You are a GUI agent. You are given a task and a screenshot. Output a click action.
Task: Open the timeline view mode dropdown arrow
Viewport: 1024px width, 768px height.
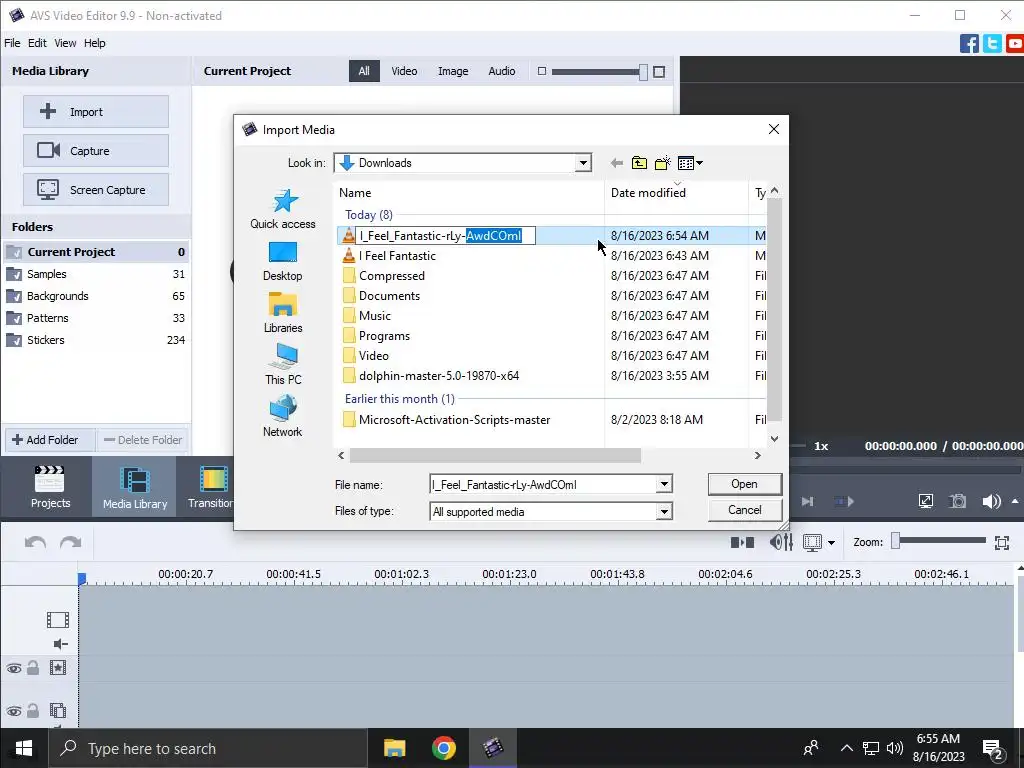coord(831,543)
